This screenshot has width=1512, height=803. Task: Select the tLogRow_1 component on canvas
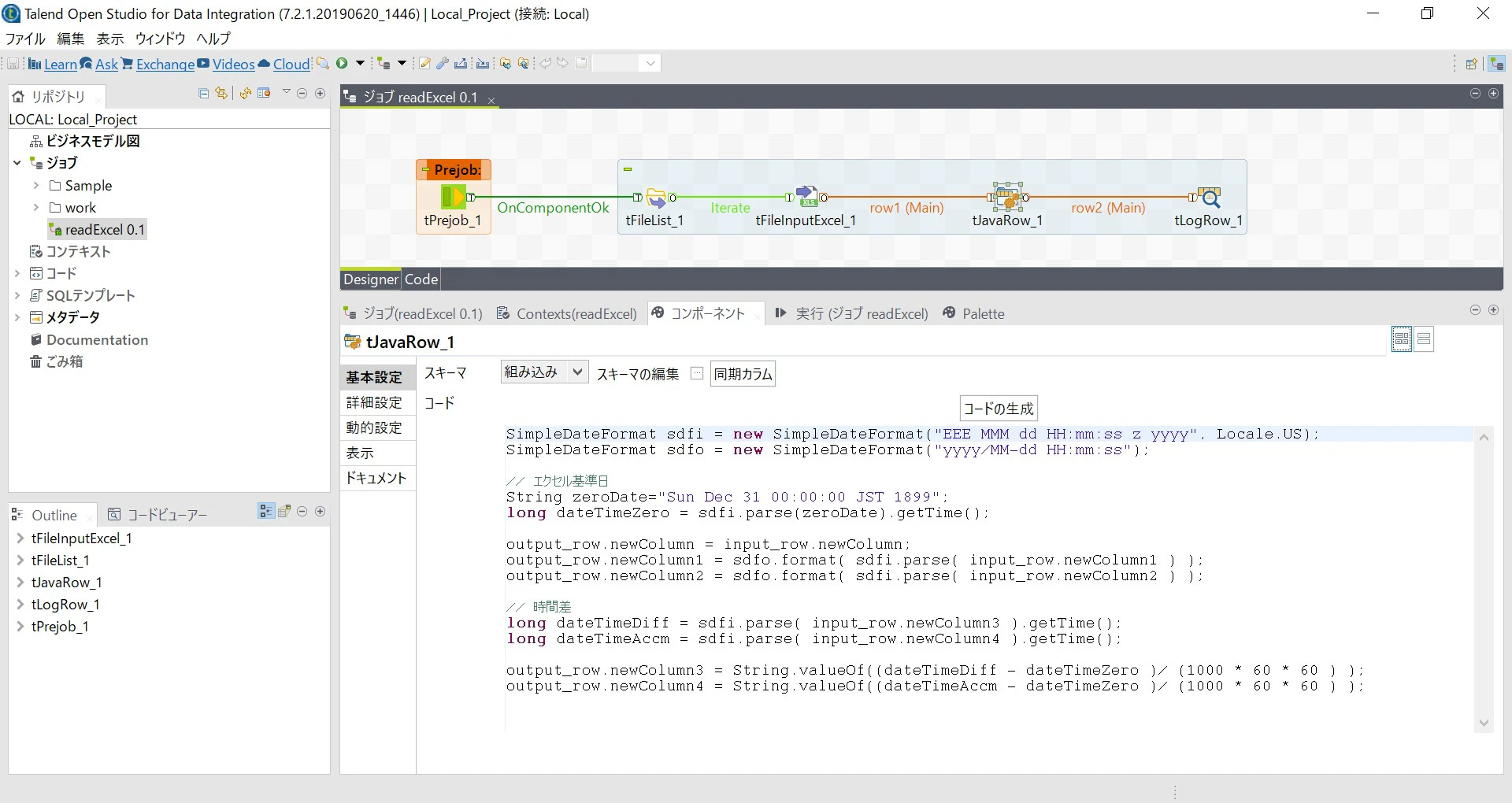coord(1210,197)
